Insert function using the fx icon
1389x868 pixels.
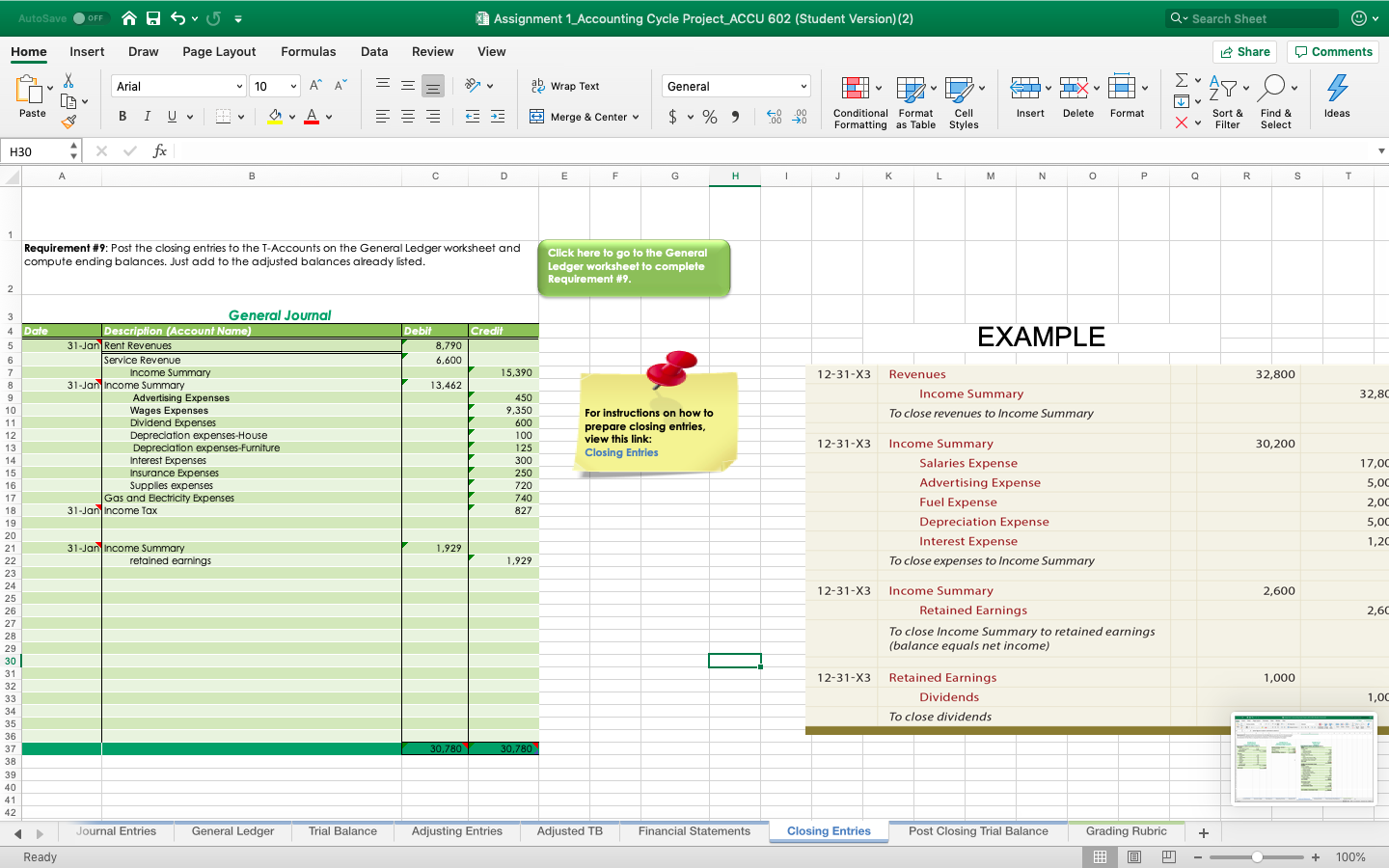pos(160,151)
